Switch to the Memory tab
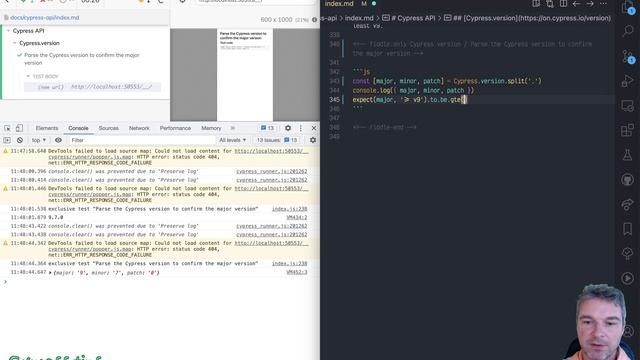The width and height of the screenshot is (640, 360). pos(211,128)
